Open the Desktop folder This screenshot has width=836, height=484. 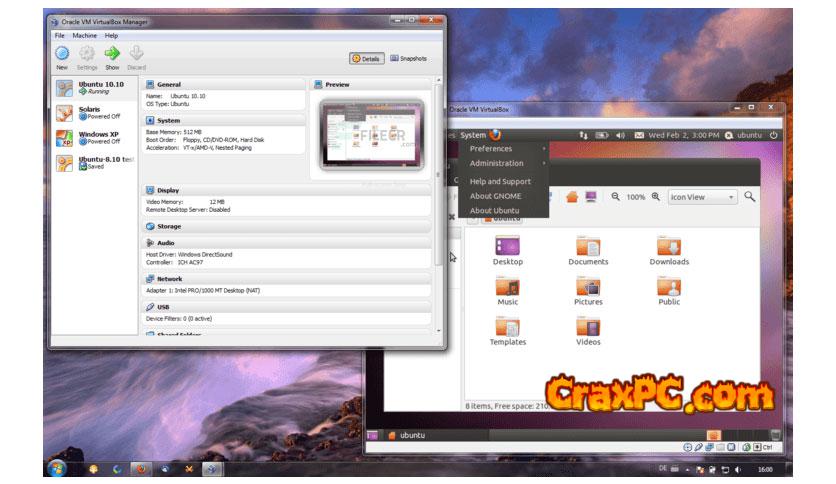508,251
